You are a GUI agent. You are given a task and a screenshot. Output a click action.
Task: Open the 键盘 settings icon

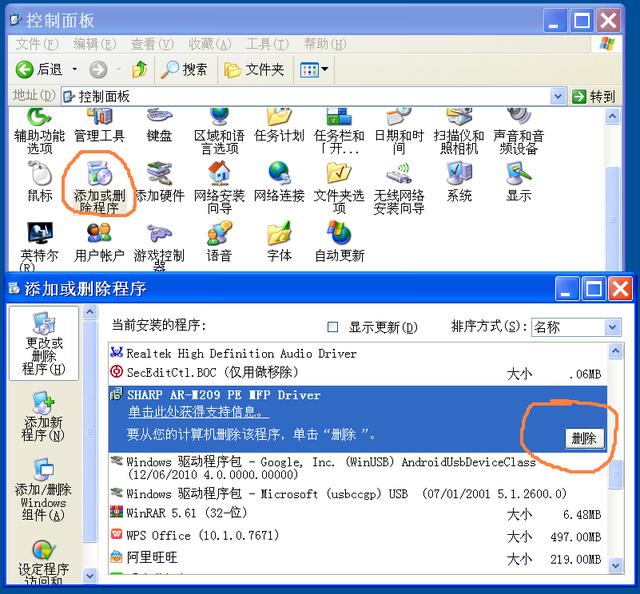pos(159,127)
